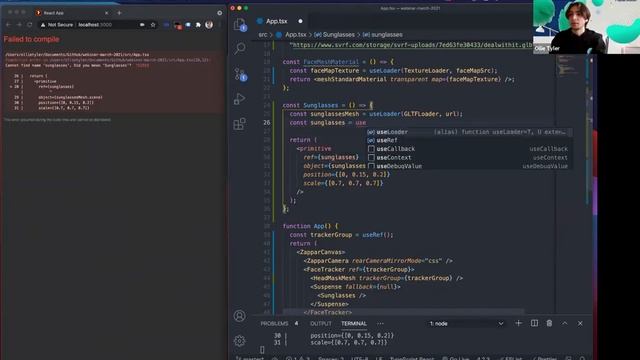640x360 pixels.
Task: Open the Run and Debug view
Action: (x=240, y=99)
